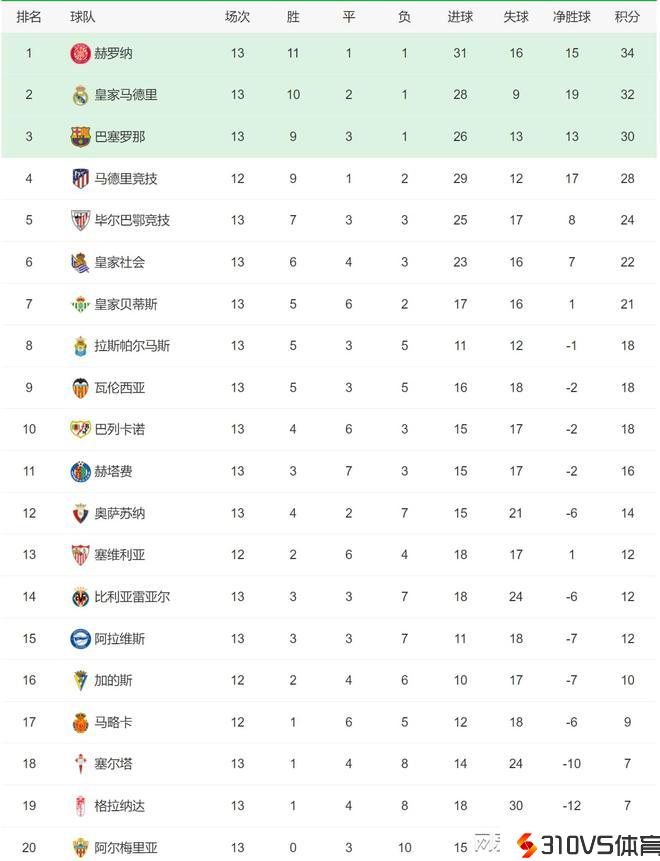Click the Real Betis crest icon
Viewport: 660px width, 861px height.
[x=80, y=304]
